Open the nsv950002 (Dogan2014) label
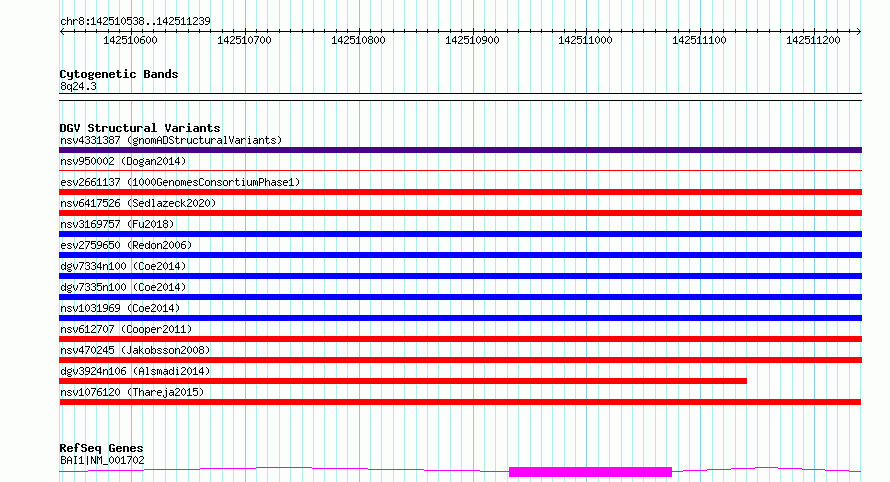The image size is (890, 482). click(123, 161)
